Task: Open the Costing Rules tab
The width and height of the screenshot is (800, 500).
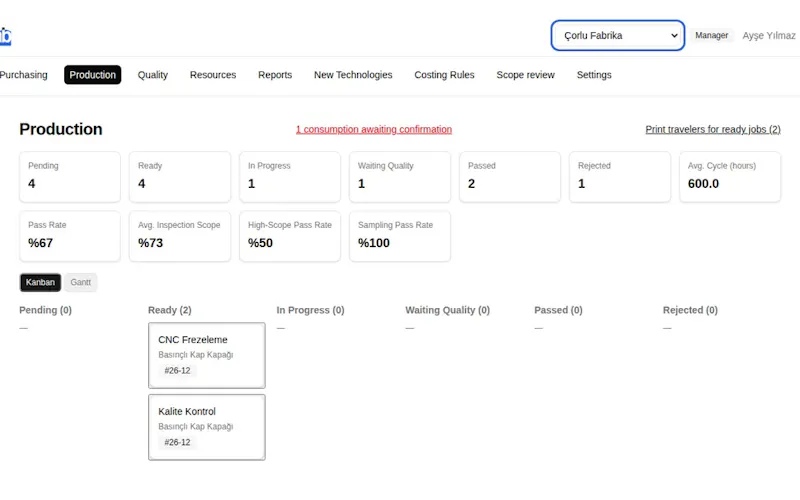Action: [444, 75]
